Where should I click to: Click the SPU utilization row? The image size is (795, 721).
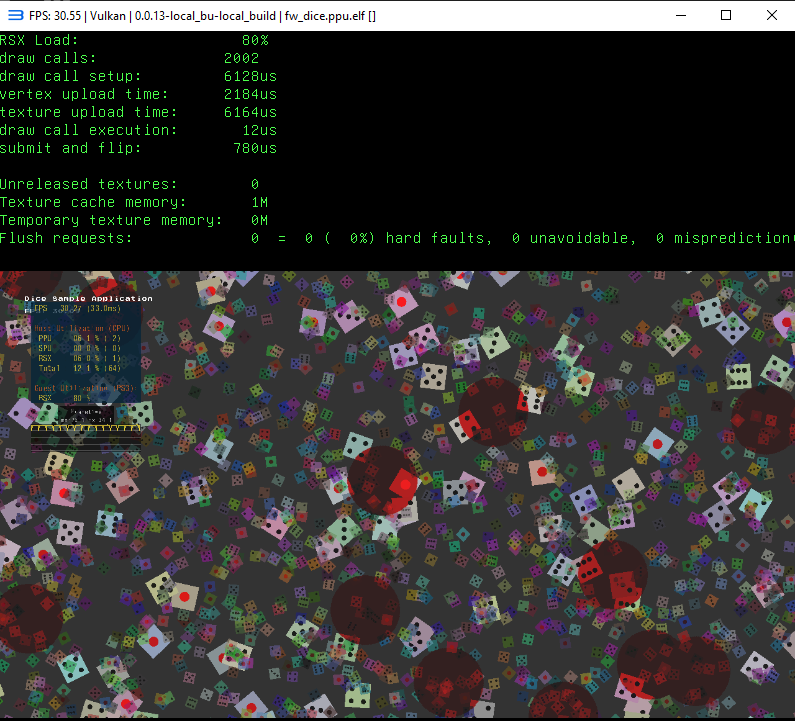[79, 348]
